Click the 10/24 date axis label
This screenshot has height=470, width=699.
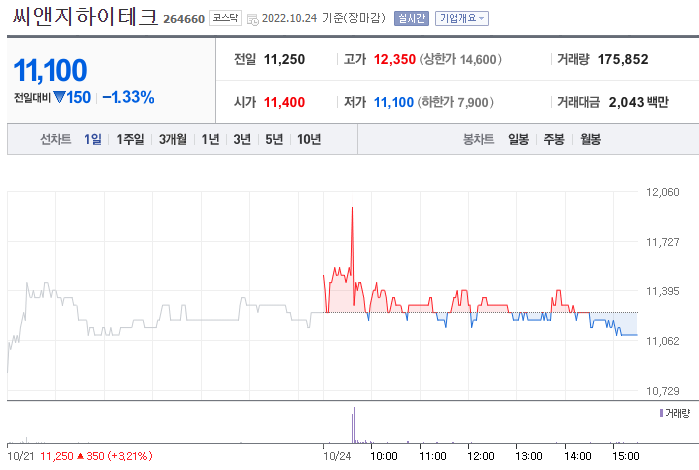(337, 456)
